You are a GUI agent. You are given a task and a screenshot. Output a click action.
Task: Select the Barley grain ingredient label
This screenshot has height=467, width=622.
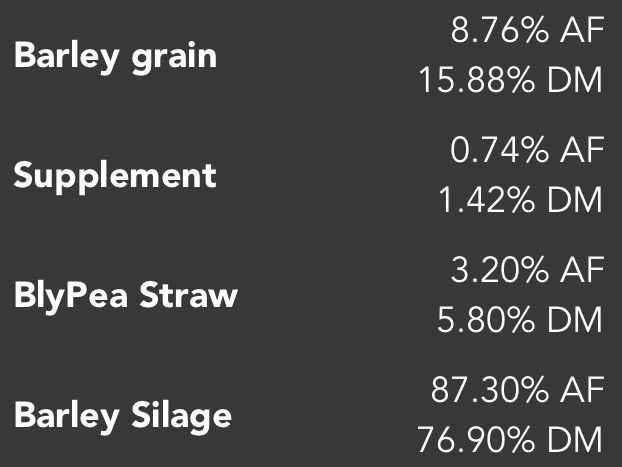115,56
